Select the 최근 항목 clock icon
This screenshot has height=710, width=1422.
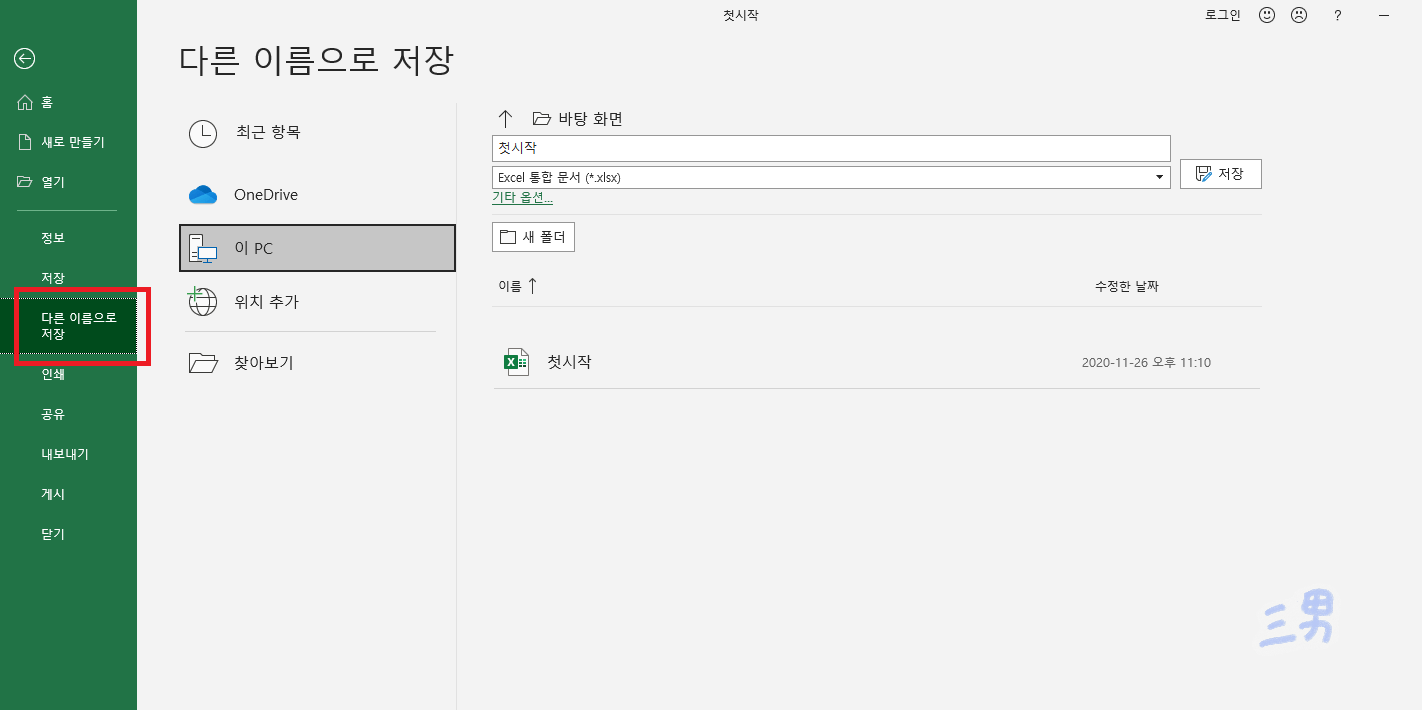(x=203, y=134)
